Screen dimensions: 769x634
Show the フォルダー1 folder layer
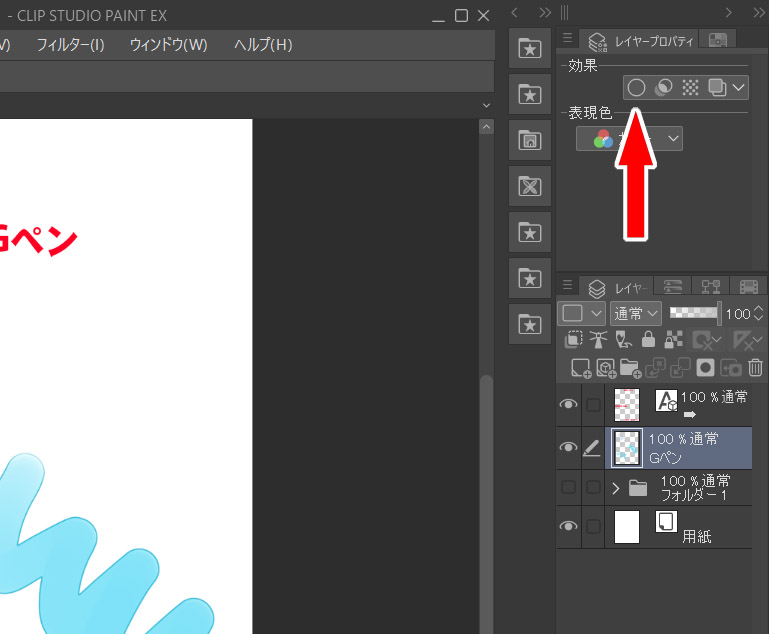[x=568, y=488]
